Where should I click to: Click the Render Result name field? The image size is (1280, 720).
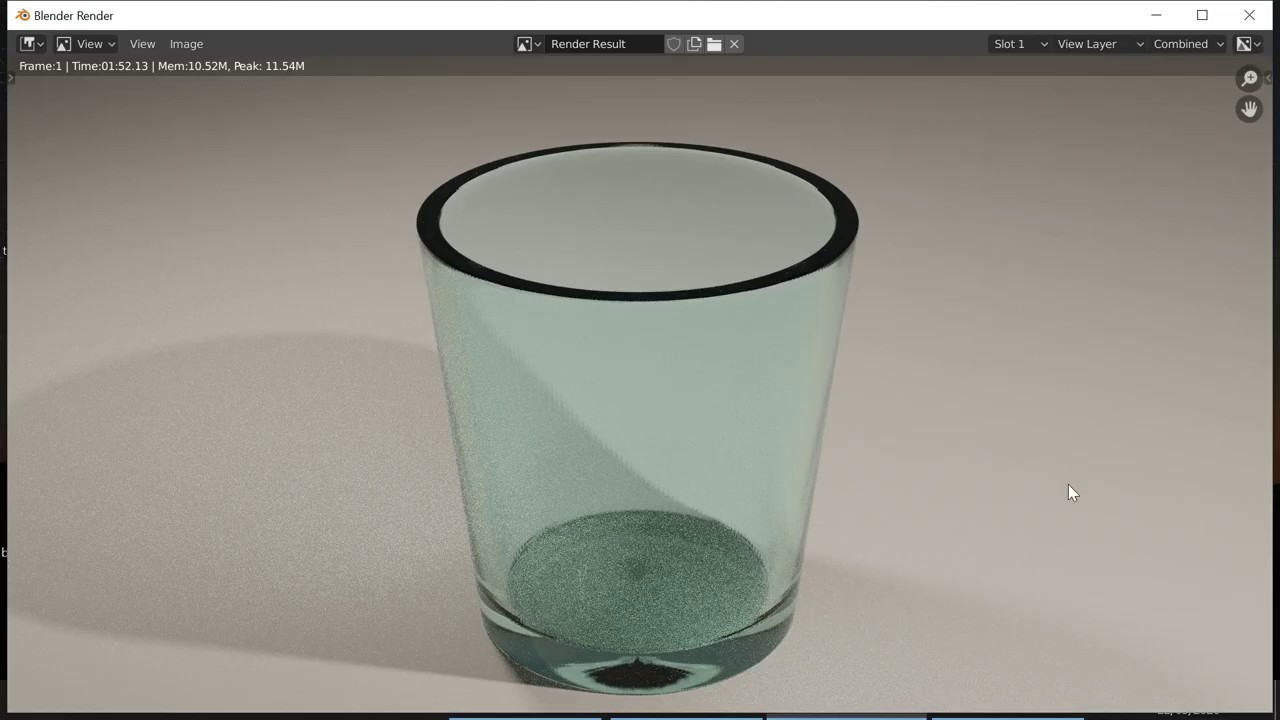604,44
